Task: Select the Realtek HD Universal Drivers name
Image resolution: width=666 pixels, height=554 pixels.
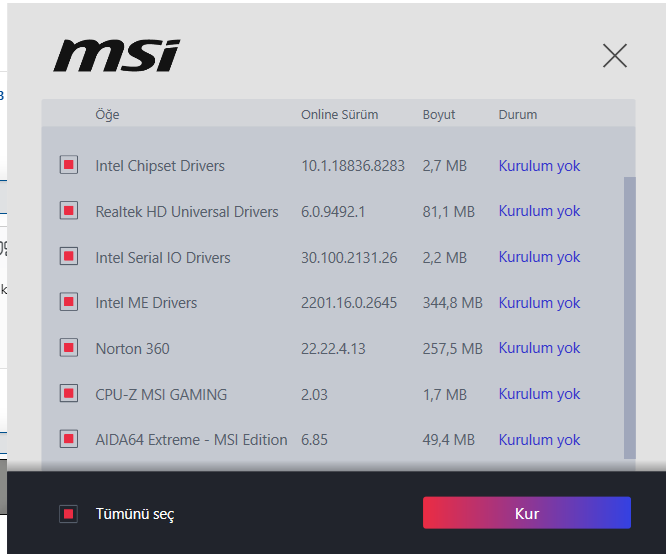Action: [187, 212]
